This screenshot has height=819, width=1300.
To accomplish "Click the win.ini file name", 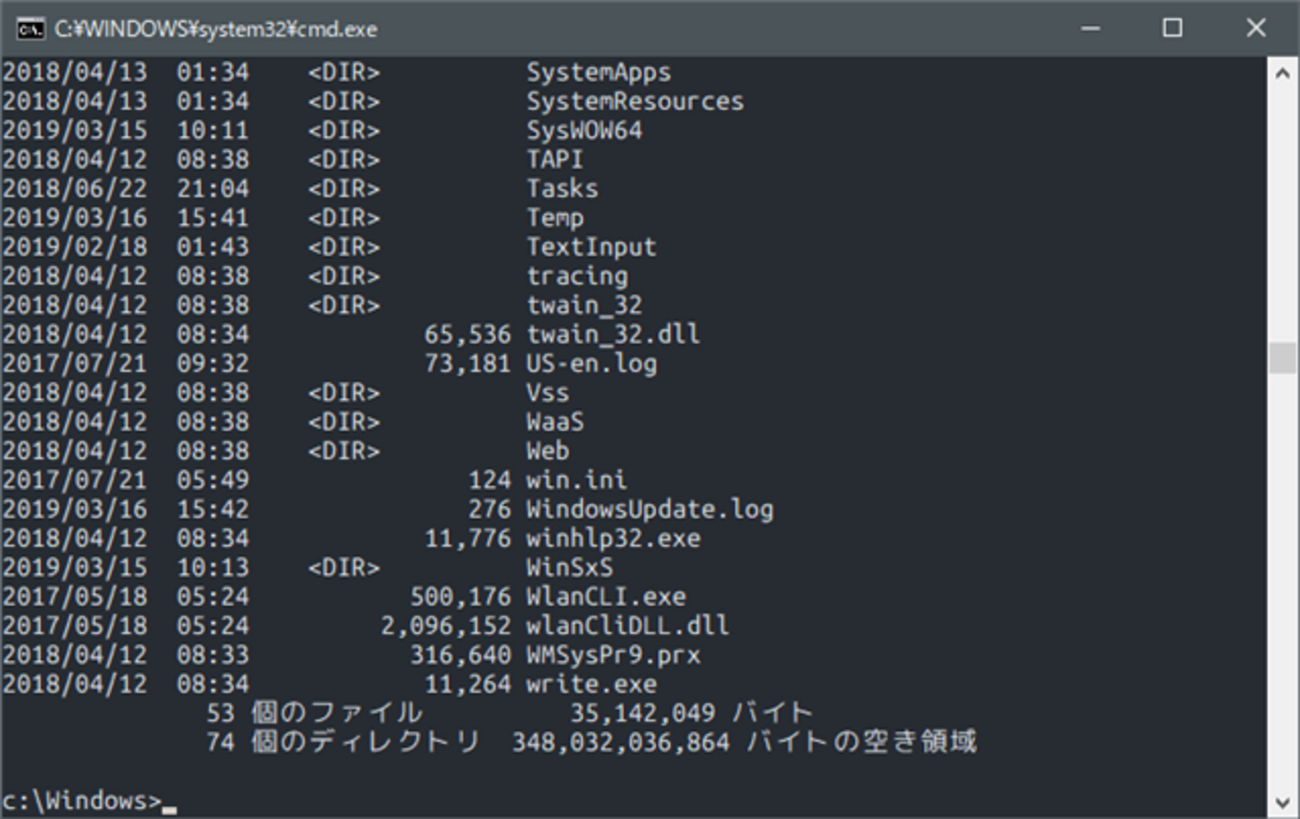I will [x=577, y=480].
